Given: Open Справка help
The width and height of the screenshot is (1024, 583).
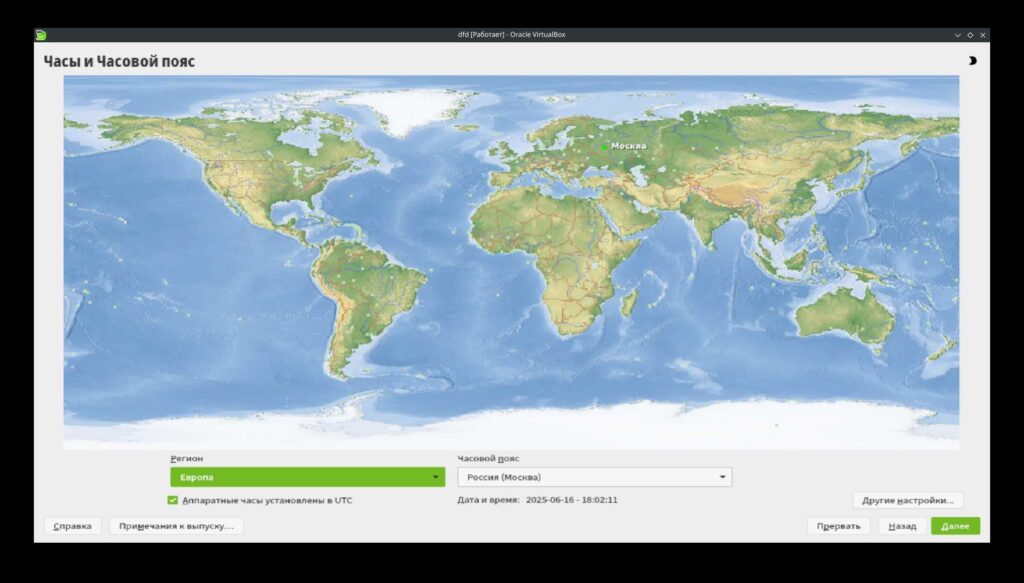Looking at the screenshot, I should point(72,526).
